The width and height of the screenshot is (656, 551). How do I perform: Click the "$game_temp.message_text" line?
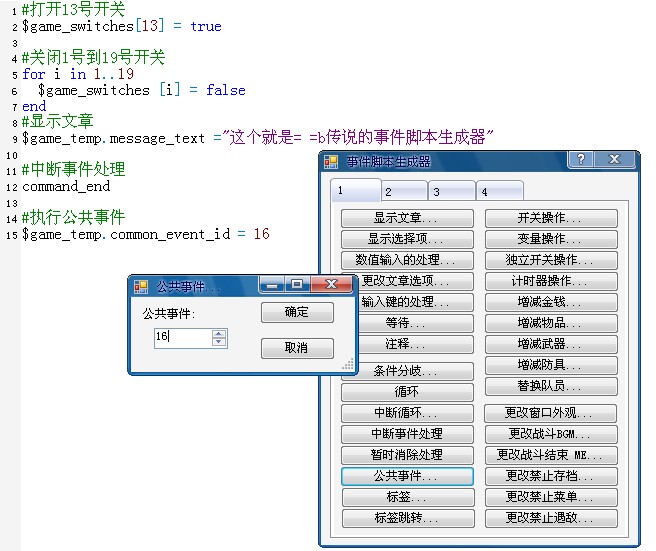(258, 138)
